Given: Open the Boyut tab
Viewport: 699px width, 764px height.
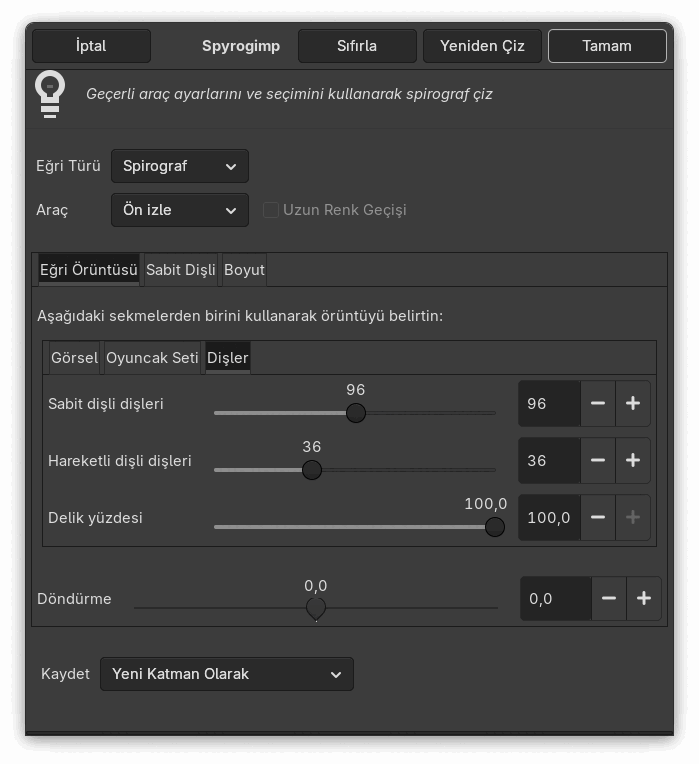Looking at the screenshot, I should 244,269.
